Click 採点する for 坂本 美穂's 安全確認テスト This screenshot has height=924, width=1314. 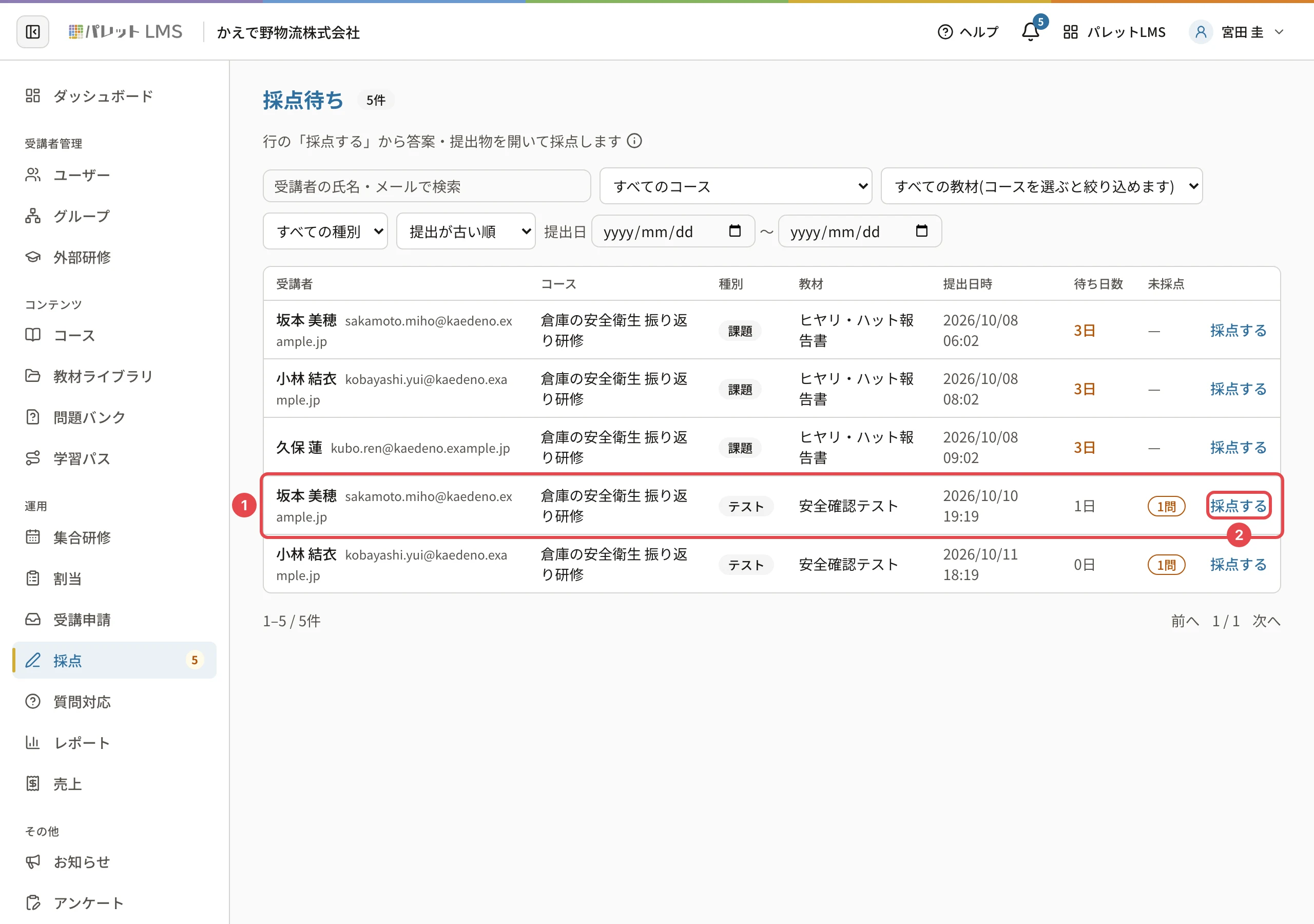click(1238, 506)
